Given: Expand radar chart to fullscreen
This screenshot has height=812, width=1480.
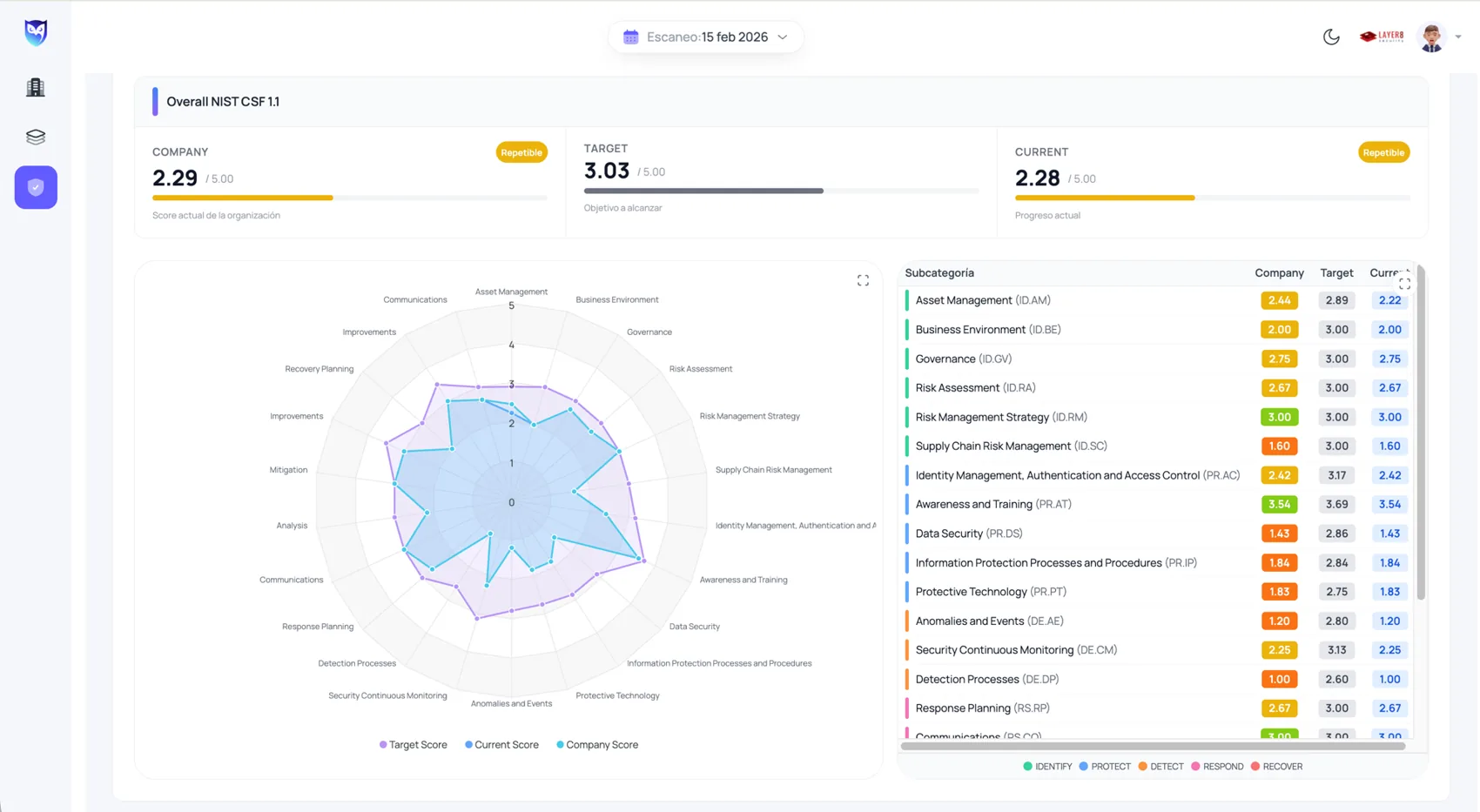Looking at the screenshot, I should click(863, 280).
